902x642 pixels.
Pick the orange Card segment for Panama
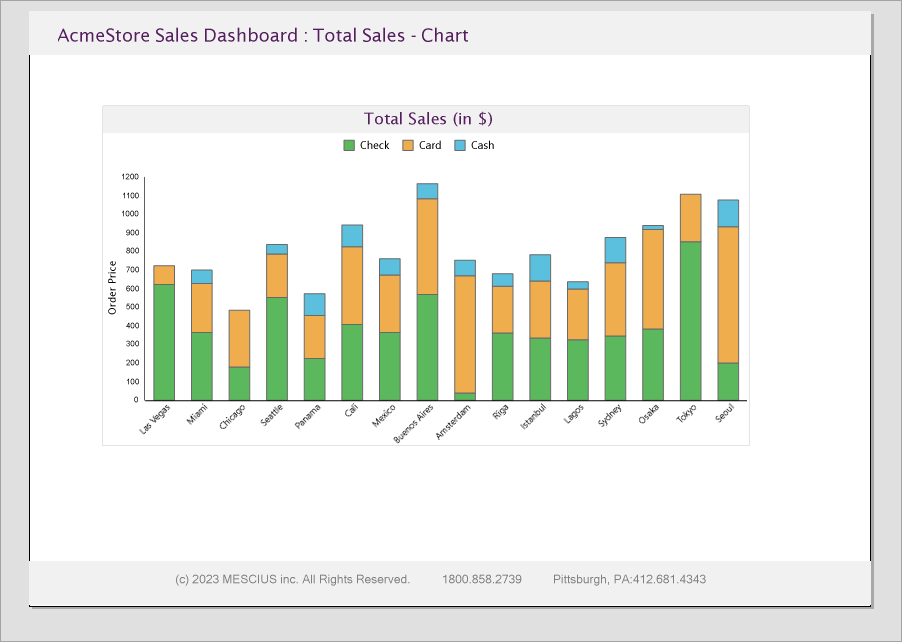(x=315, y=337)
